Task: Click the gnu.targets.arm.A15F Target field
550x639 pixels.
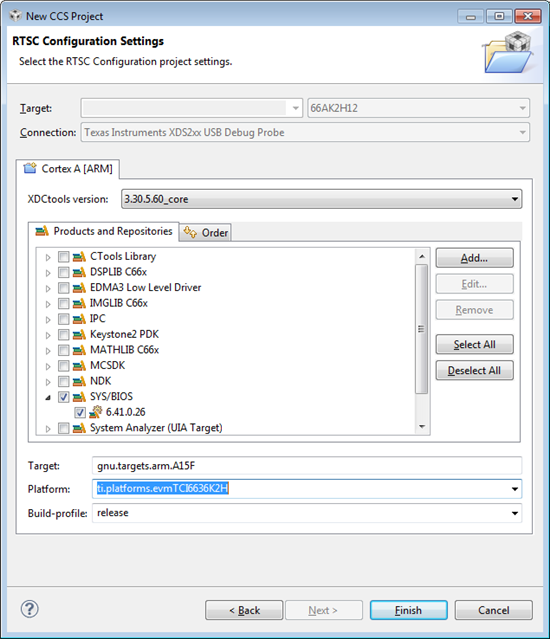Action: click(307, 465)
